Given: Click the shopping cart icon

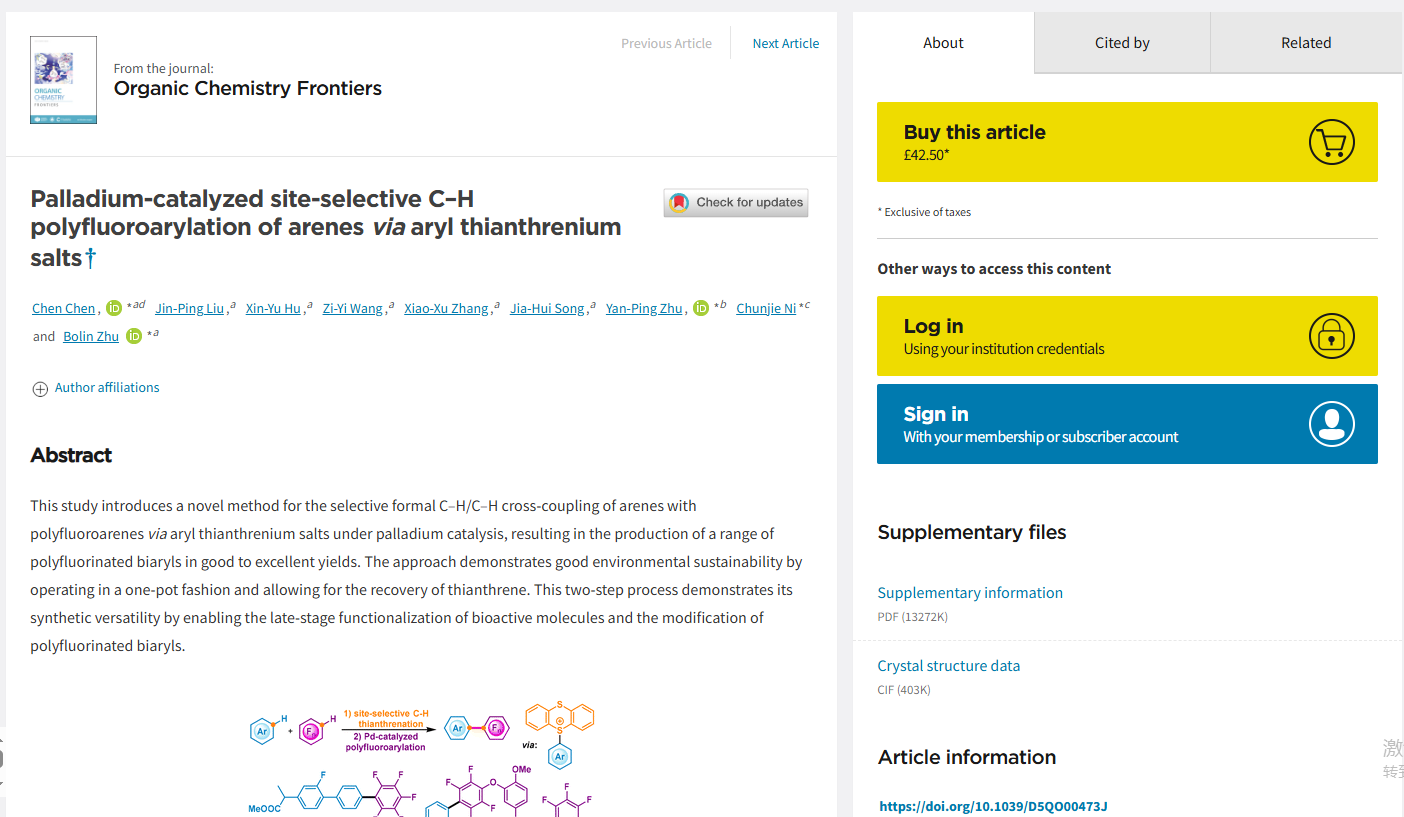Looking at the screenshot, I should tap(1331, 142).
